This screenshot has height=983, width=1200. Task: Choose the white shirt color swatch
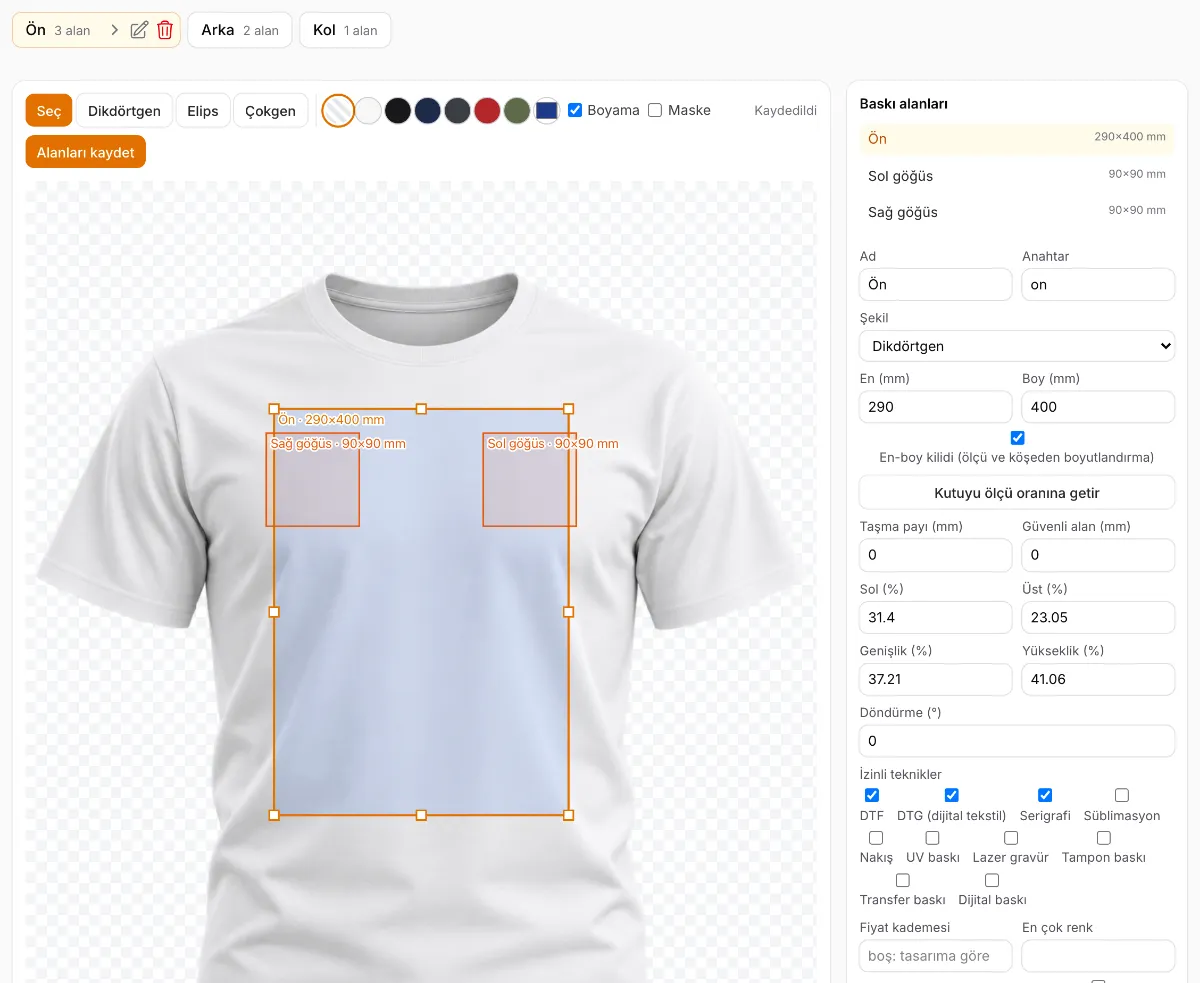tap(369, 110)
